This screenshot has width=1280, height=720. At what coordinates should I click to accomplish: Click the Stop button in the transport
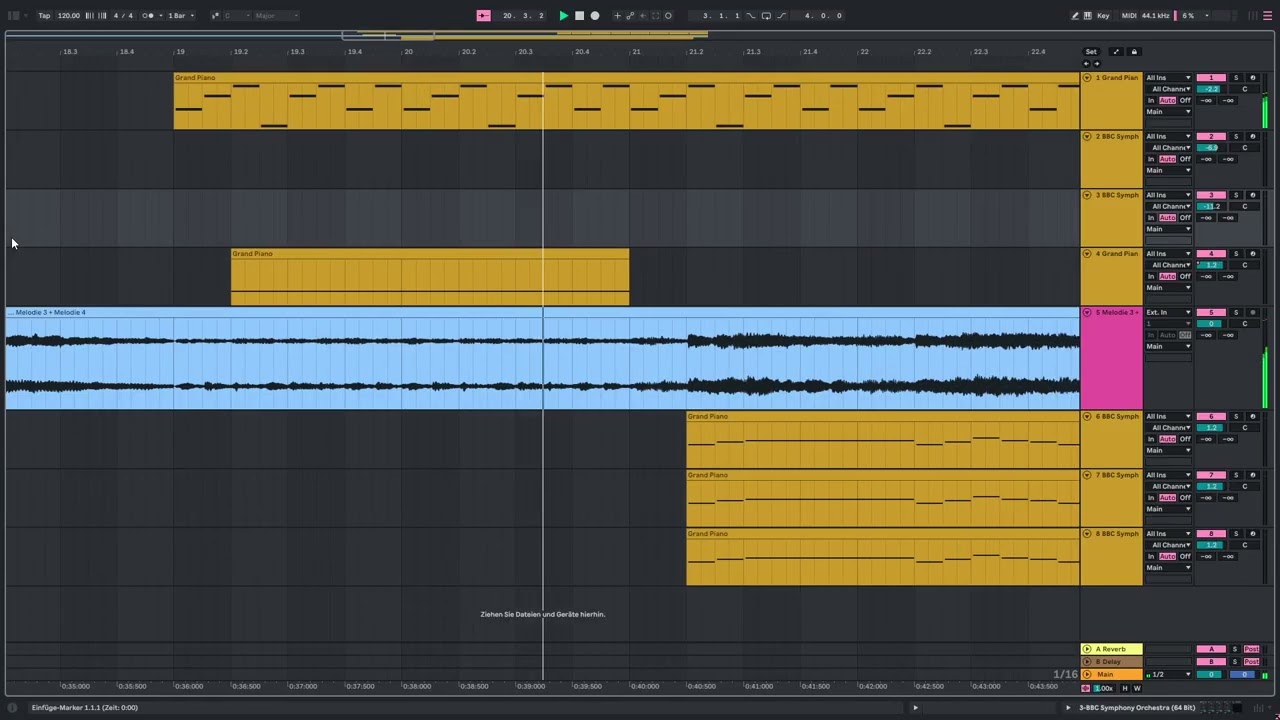(x=579, y=16)
